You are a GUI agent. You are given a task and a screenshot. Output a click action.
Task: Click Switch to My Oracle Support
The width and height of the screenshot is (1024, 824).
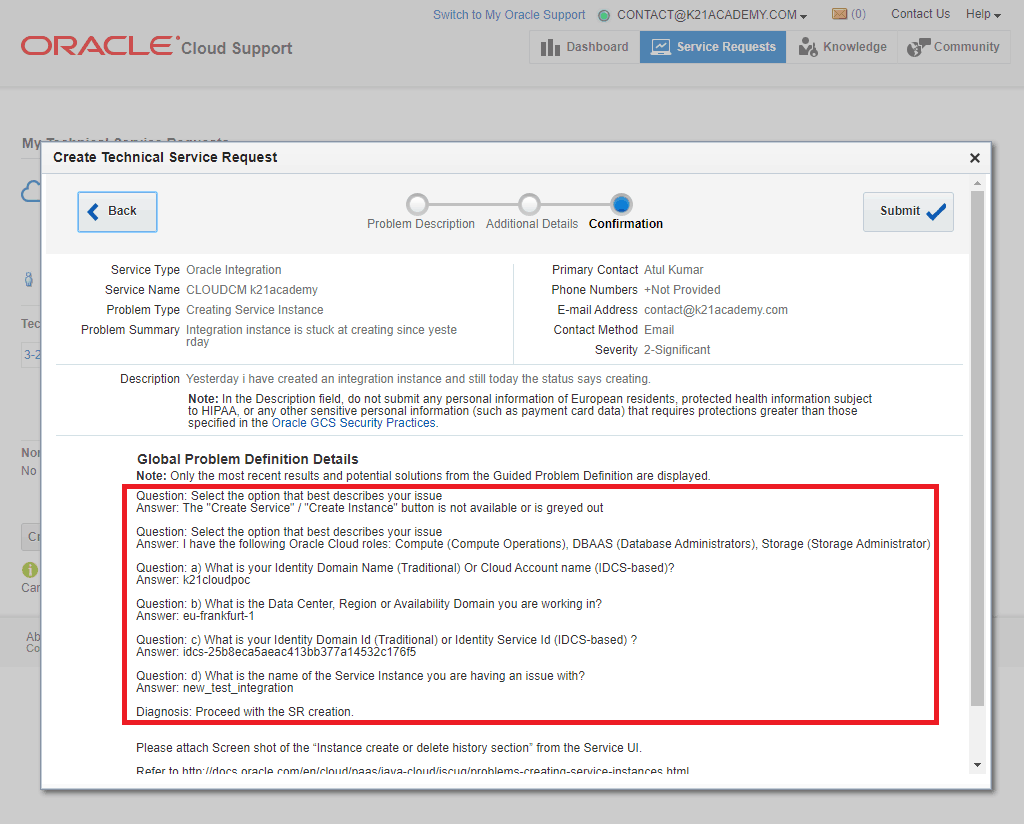pos(509,14)
